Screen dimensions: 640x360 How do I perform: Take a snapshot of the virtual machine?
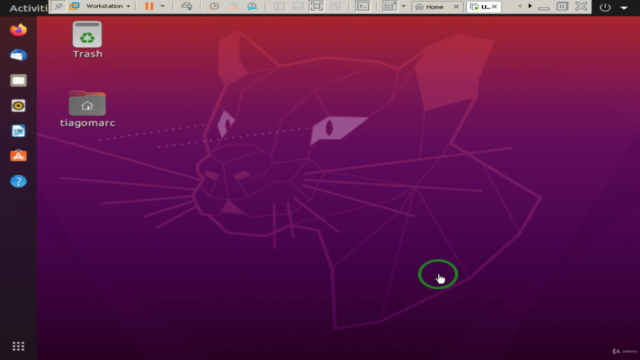pos(214,6)
